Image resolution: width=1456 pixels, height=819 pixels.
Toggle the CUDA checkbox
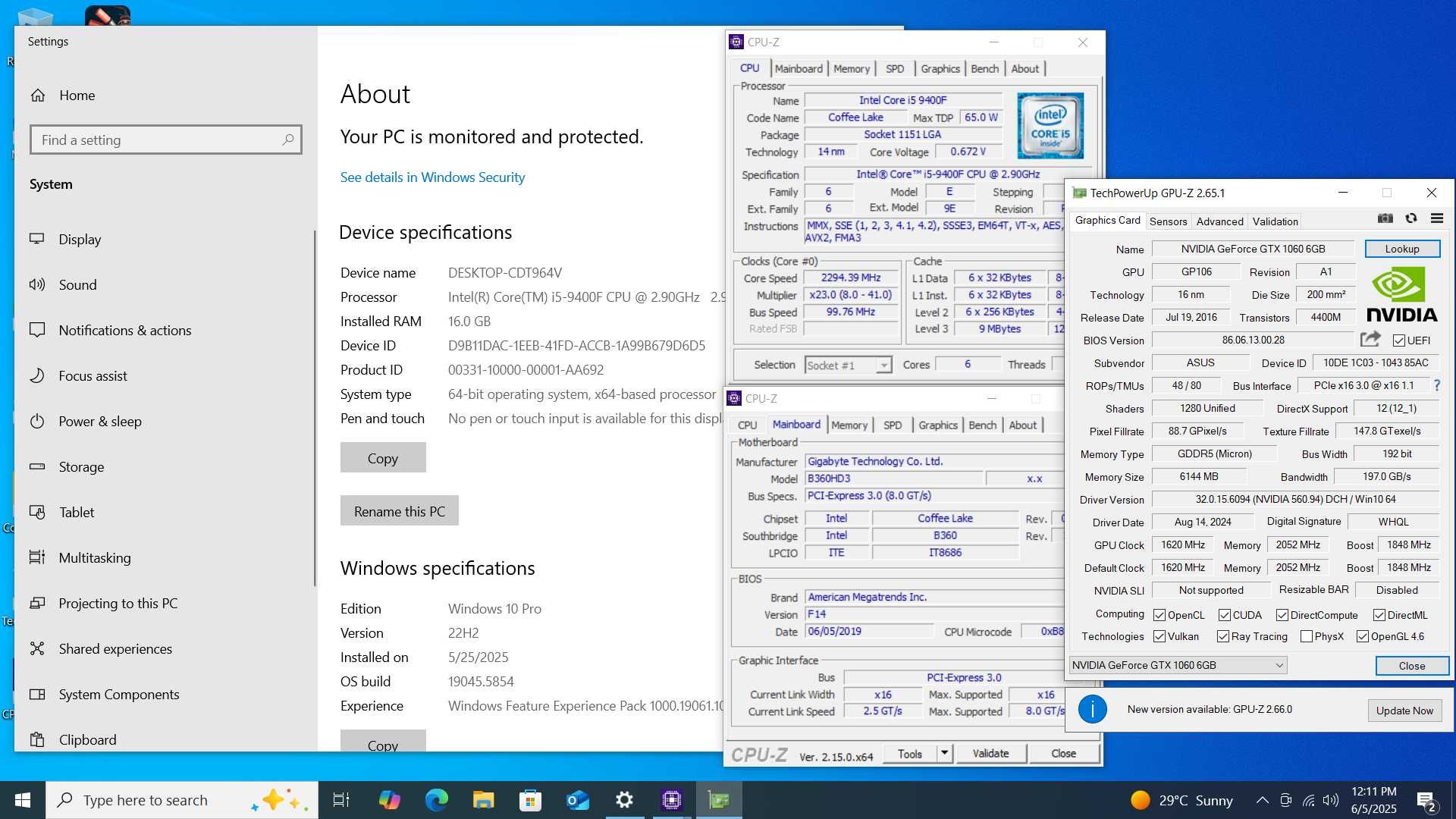pyautogui.click(x=1225, y=615)
